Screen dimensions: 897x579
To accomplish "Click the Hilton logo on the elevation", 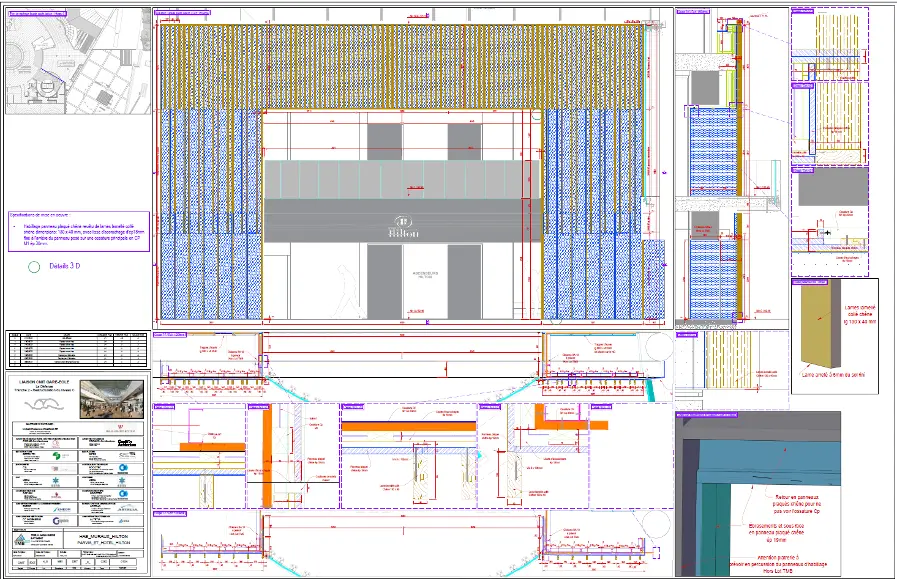I will [403, 227].
